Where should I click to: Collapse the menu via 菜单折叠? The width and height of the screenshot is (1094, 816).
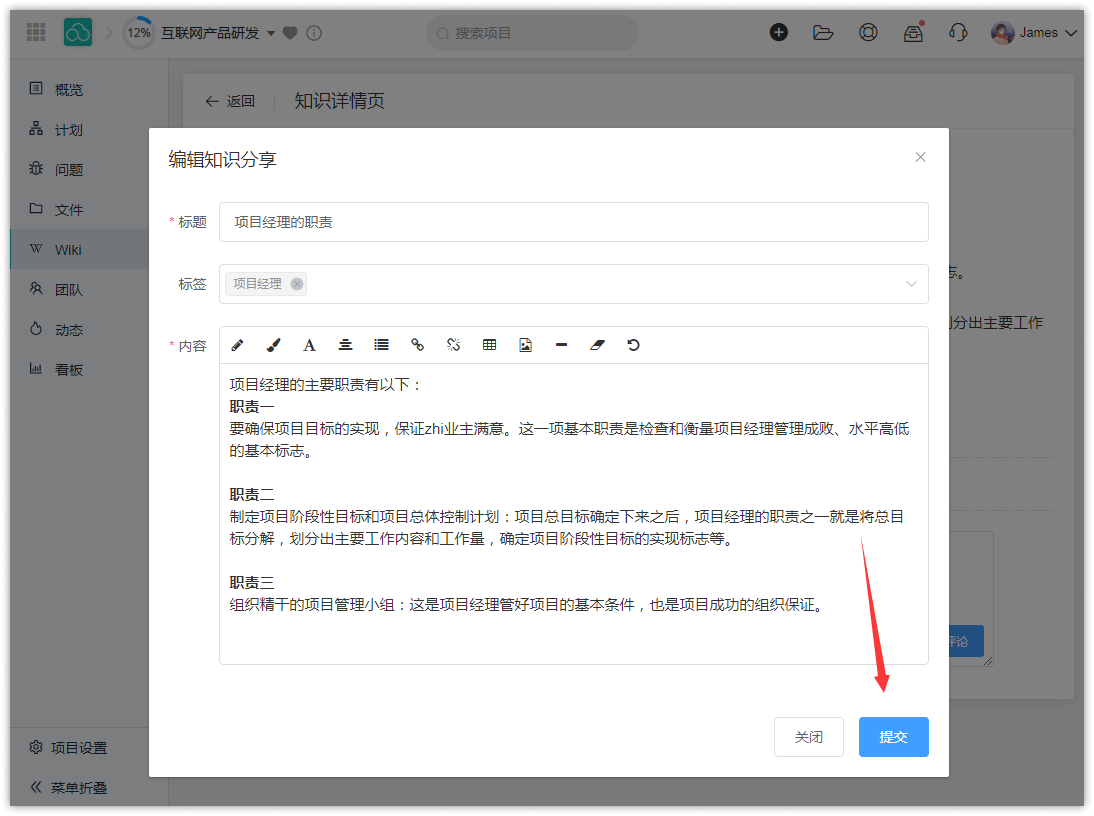point(68,787)
